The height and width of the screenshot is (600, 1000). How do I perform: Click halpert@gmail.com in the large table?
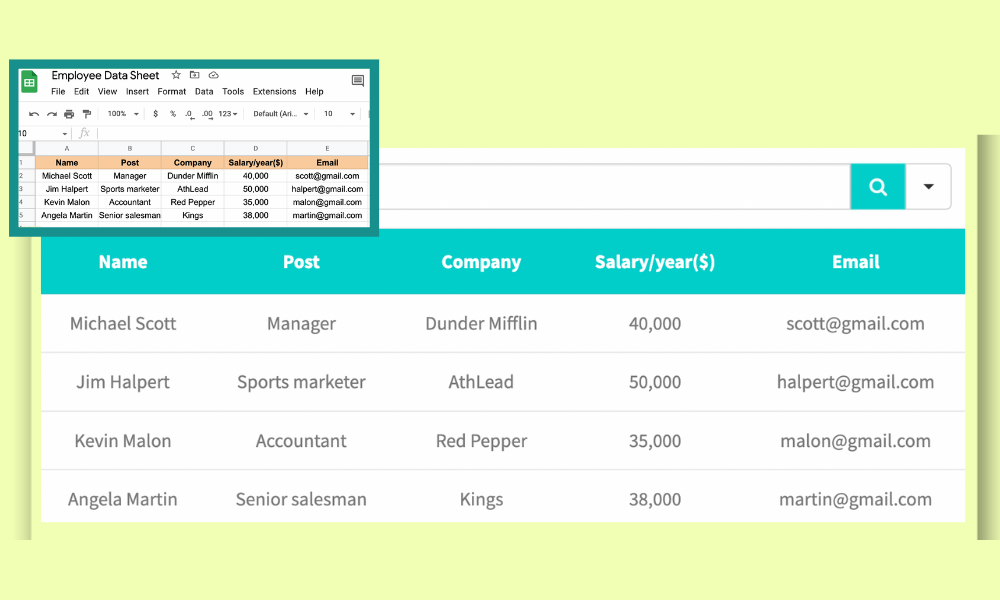[x=855, y=382]
